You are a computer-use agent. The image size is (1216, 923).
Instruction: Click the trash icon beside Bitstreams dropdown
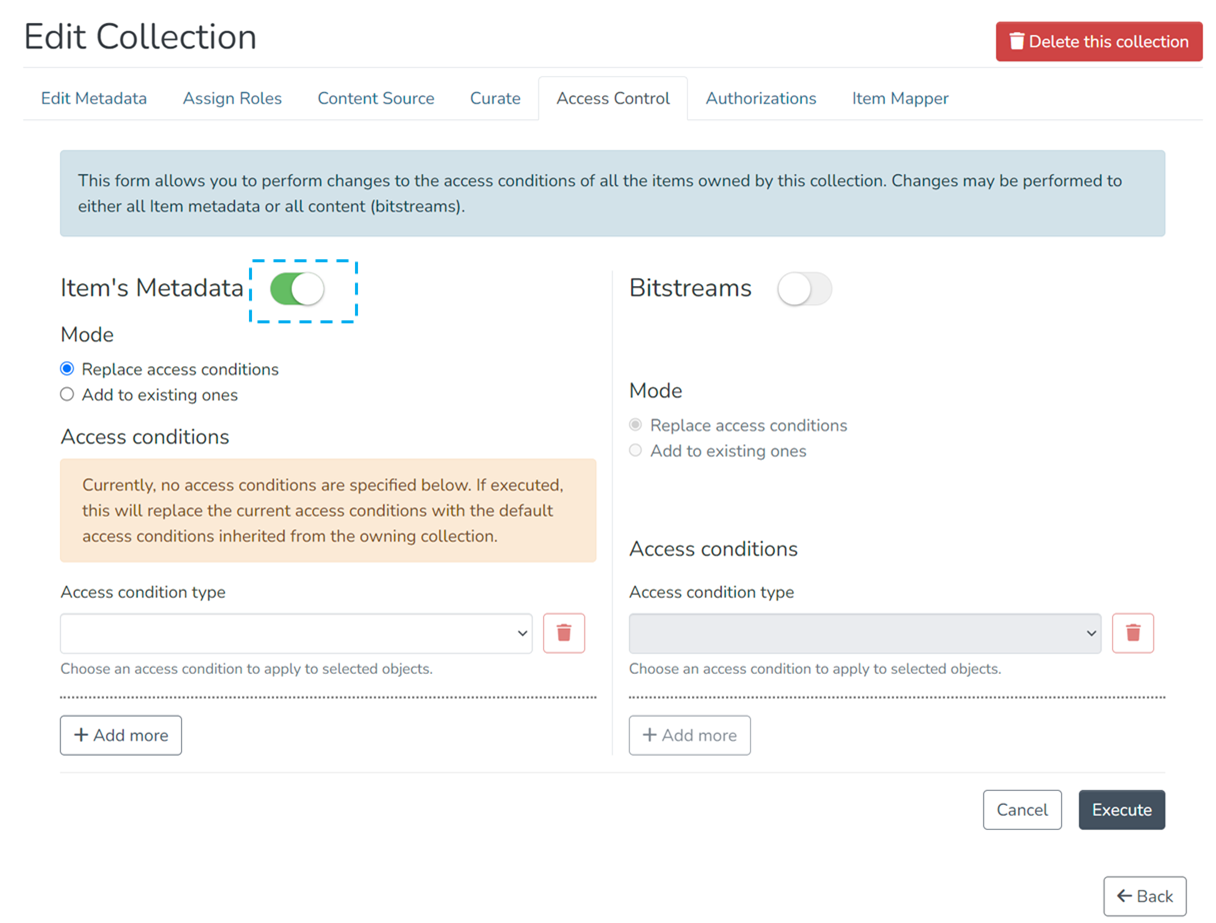coord(1132,633)
